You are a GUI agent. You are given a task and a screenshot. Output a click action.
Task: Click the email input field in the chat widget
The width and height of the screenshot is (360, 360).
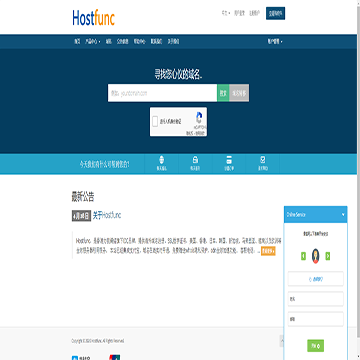[x=315, y=319]
